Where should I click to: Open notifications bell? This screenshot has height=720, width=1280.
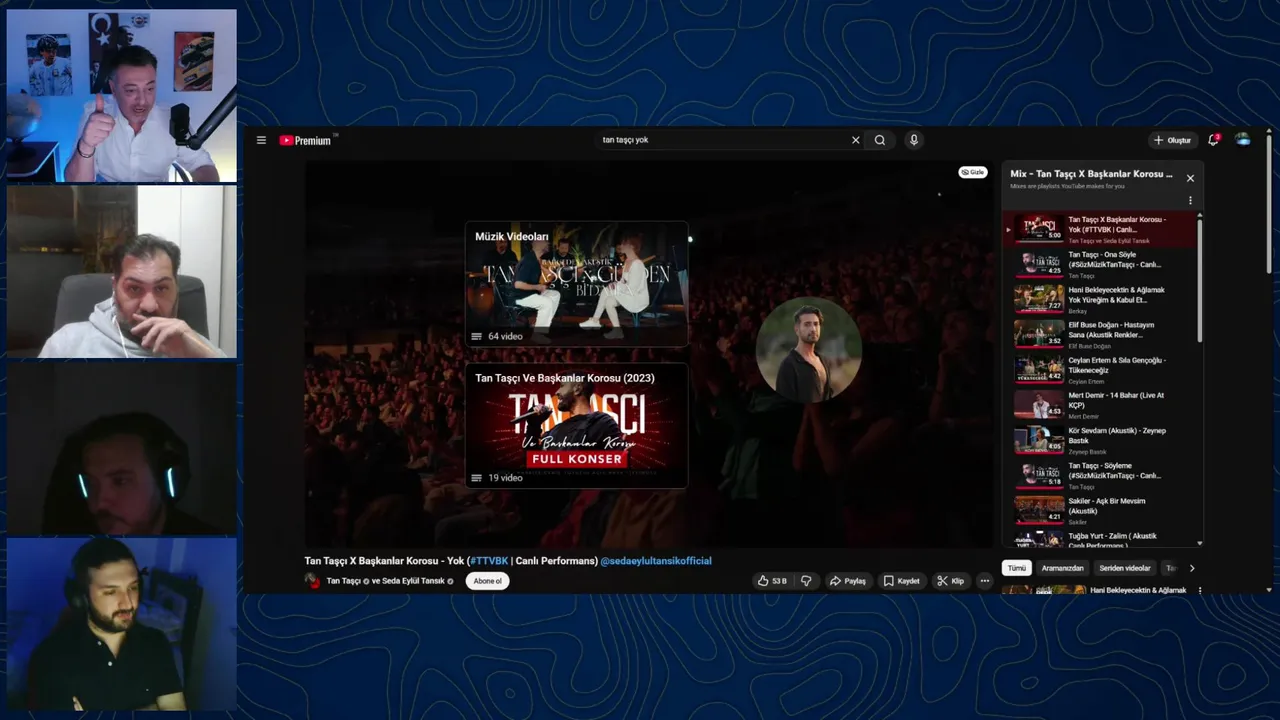[1213, 140]
